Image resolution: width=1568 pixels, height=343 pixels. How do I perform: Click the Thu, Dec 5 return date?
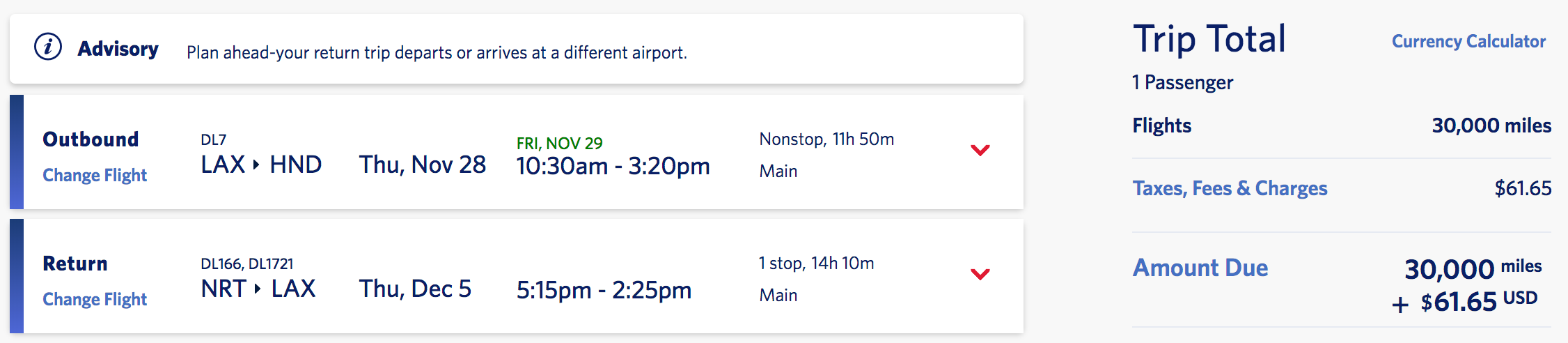click(415, 289)
